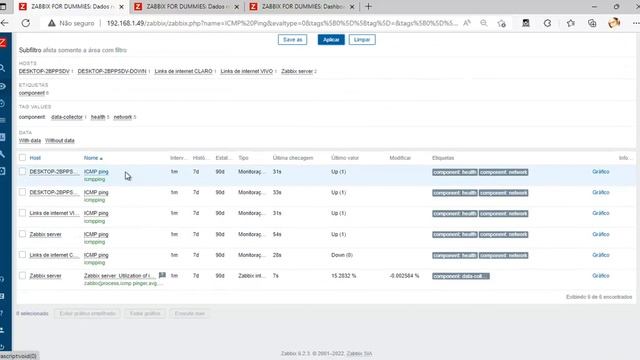Screen dimensions: 640x360
Task: Open Gráfico link for the 15.2832 % row
Action: pyautogui.click(x=600, y=276)
